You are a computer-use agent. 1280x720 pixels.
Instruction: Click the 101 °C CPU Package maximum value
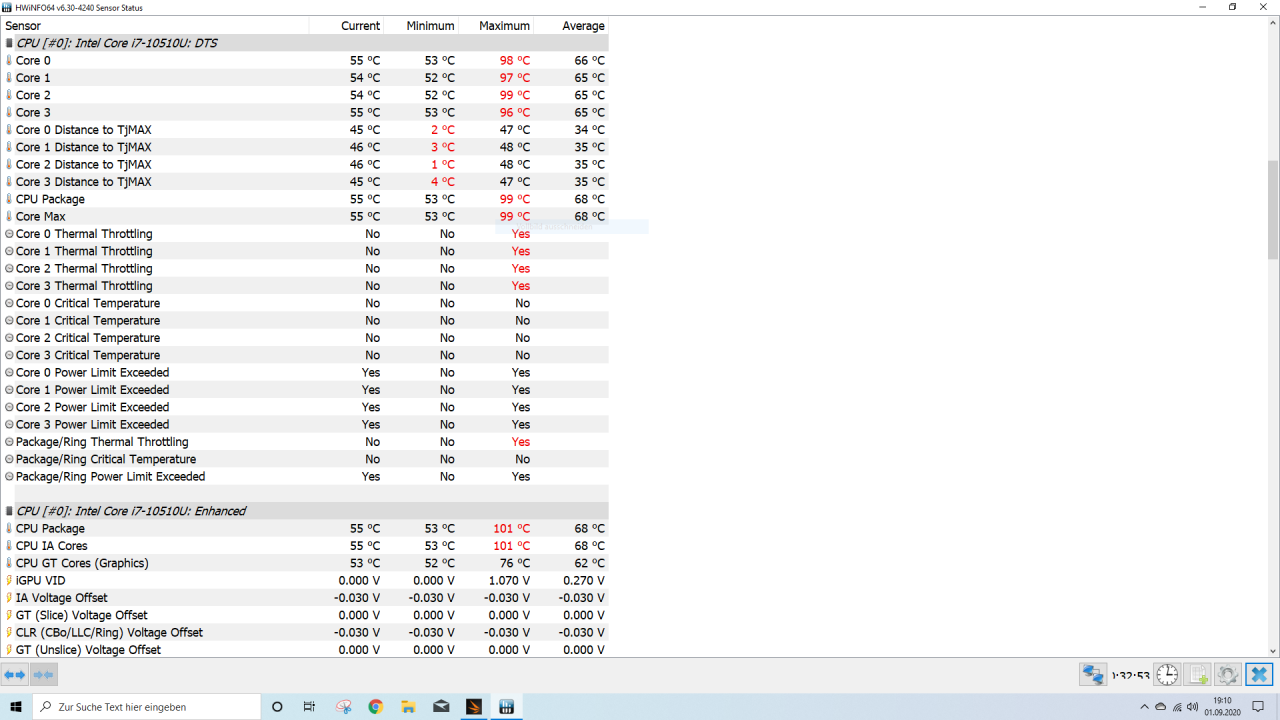(x=511, y=529)
